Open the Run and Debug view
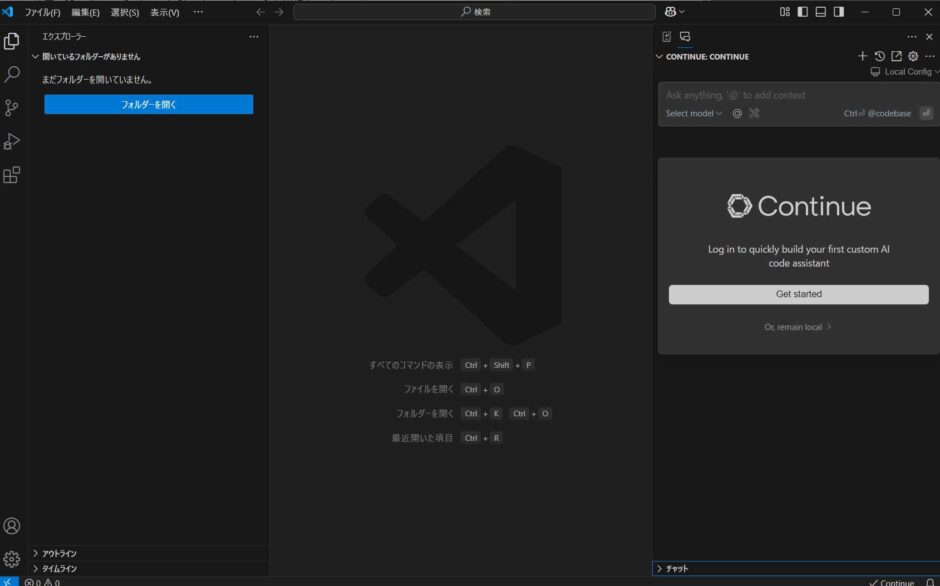Screen dimensions: 940x586 point(12,139)
